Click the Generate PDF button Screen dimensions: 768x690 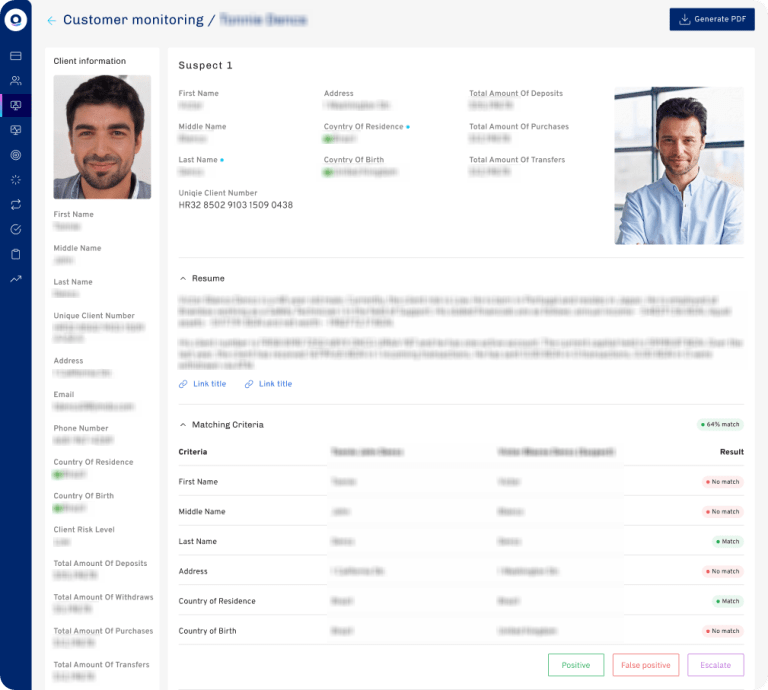pyautogui.click(x=712, y=20)
